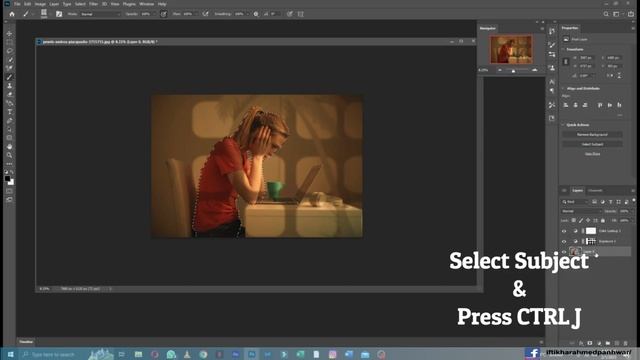Open the smoothing options gear

(256, 14)
